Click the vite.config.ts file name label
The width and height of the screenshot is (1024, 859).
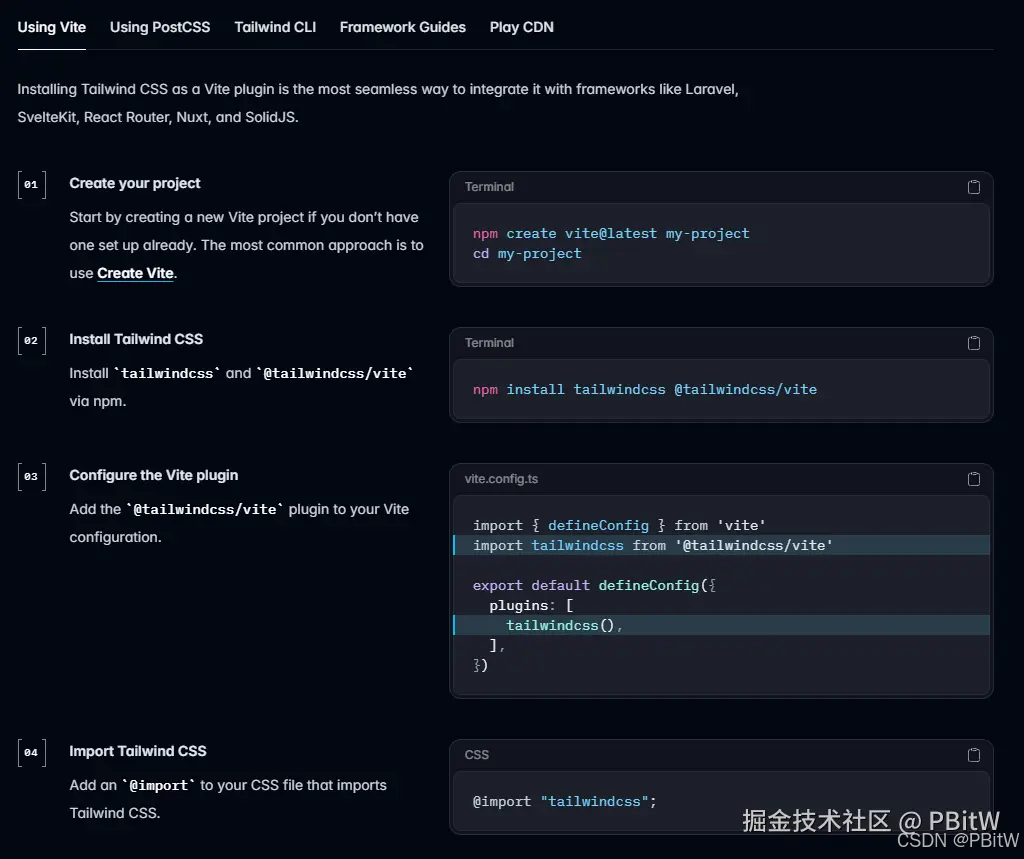click(x=502, y=479)
